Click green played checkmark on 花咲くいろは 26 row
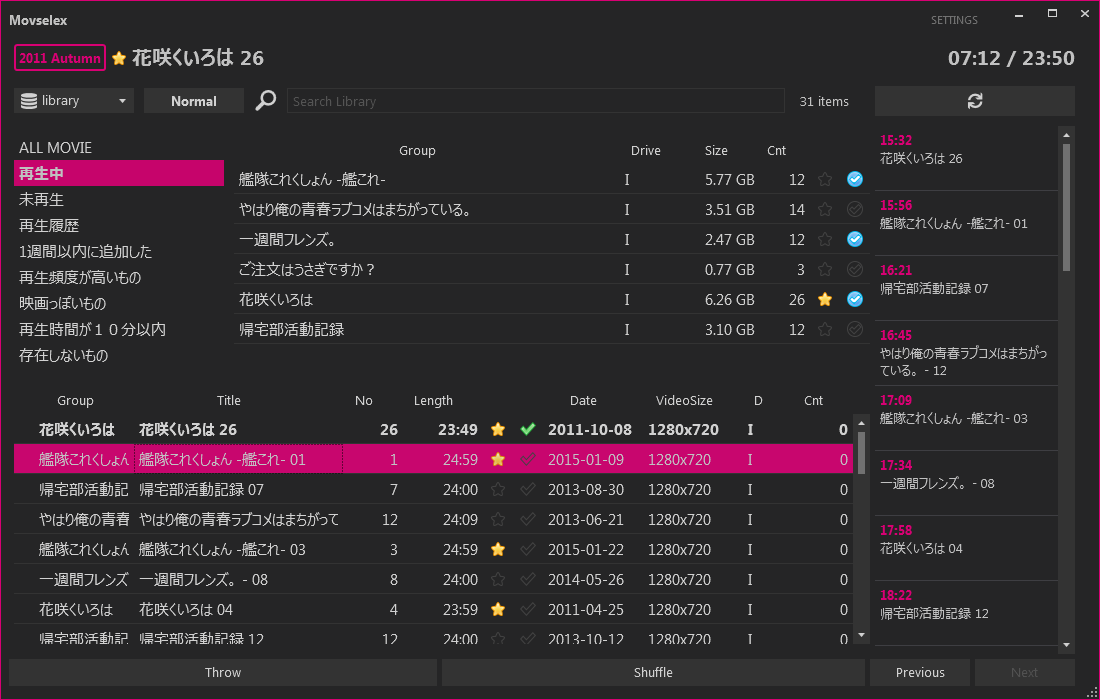Screen dimensions: 1100x700 (x=528, y=429)
